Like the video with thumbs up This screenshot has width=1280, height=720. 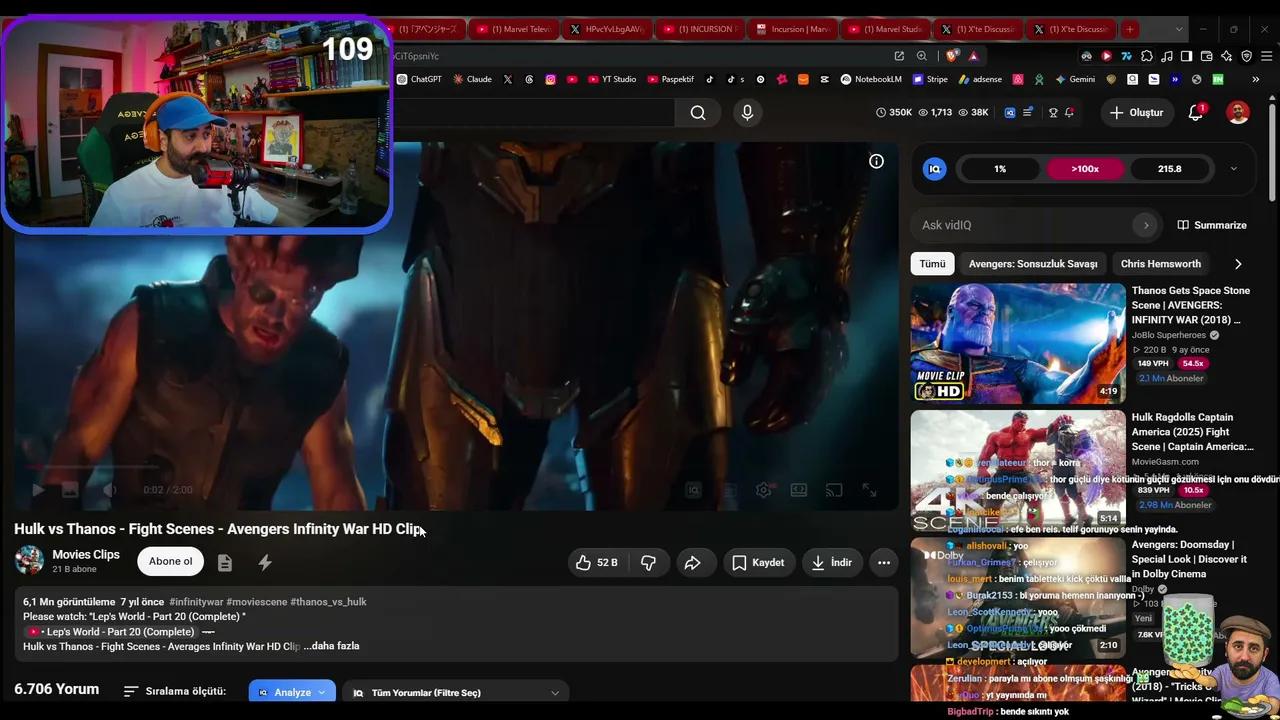pyautogui.click(x=596, y=563)
